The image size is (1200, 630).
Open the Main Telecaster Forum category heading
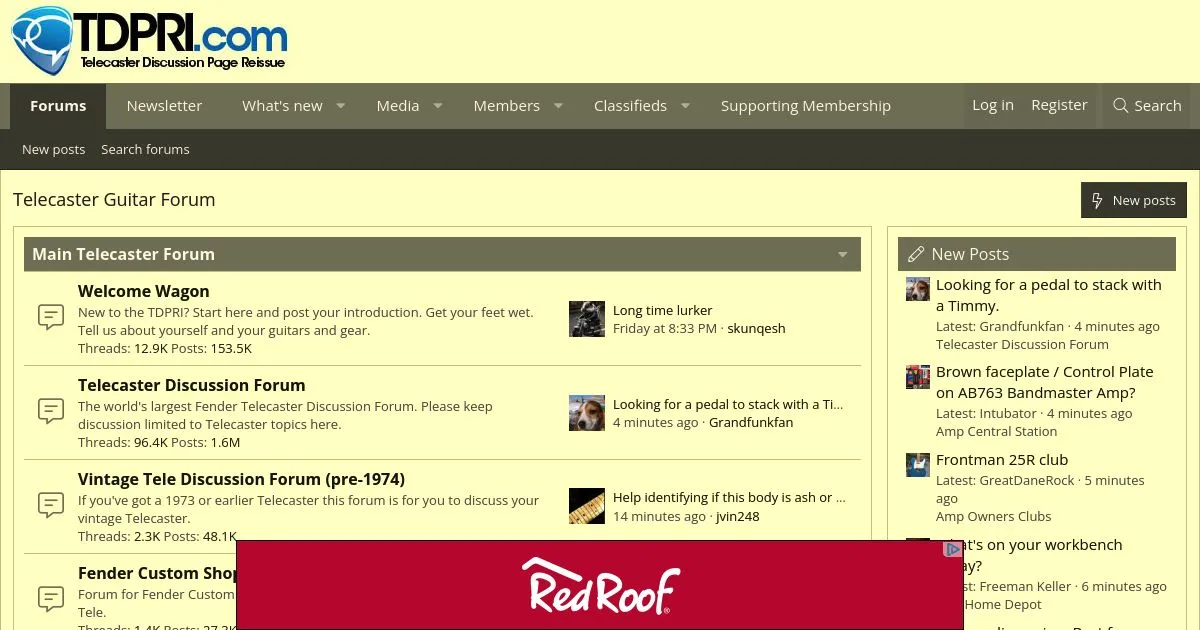tap(123, 254)
